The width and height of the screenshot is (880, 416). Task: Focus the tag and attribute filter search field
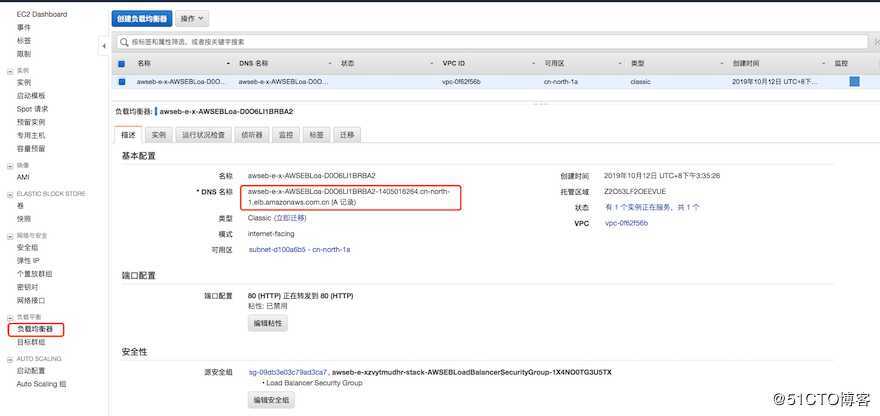tap(493, 42)
